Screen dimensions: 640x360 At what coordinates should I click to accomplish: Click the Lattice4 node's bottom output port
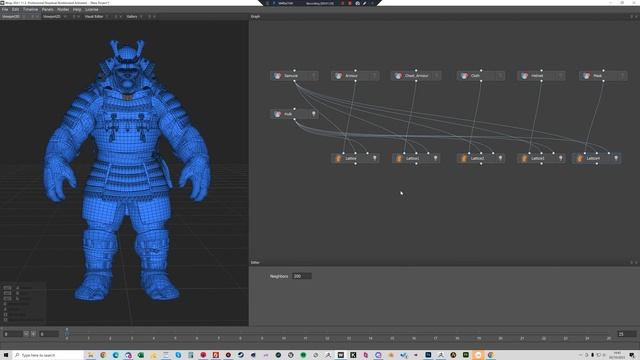pos(597,164)
